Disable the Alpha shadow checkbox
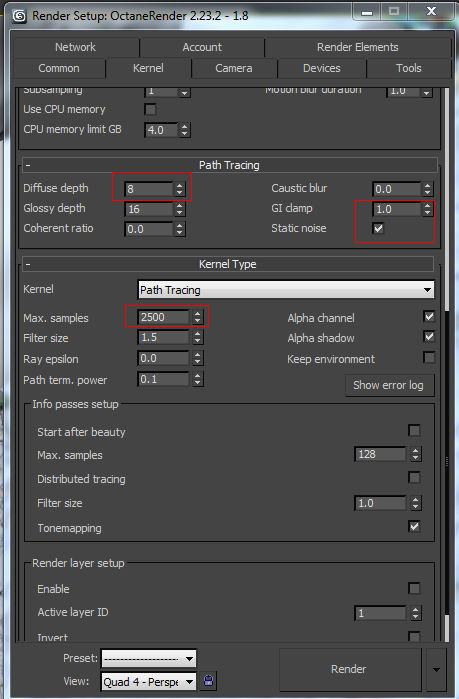The image size is (459, 699). point(429,336)
